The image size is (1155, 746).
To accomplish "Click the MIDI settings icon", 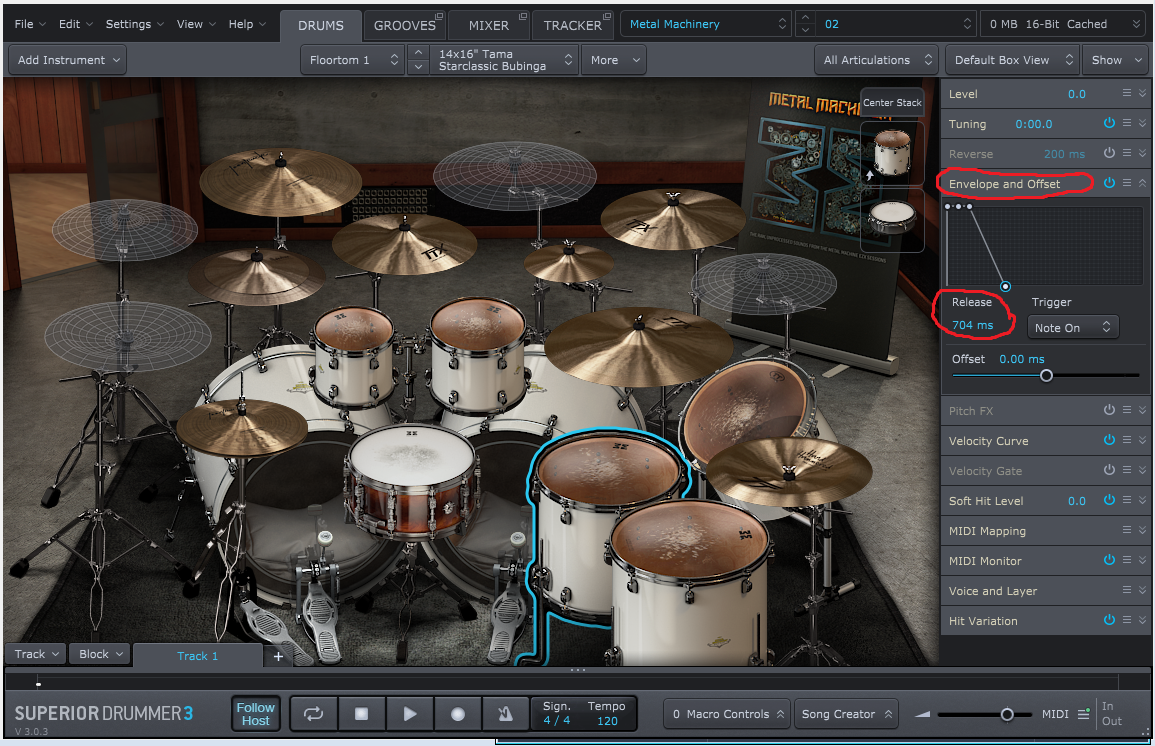I will click(x=1084, y=714).
